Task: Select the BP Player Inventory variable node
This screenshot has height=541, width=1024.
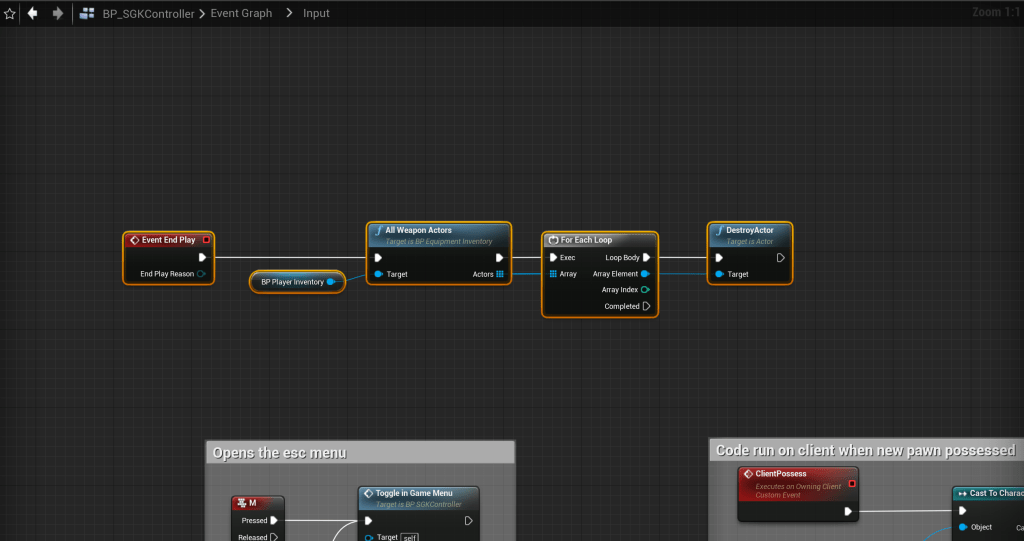Action: 294,282
